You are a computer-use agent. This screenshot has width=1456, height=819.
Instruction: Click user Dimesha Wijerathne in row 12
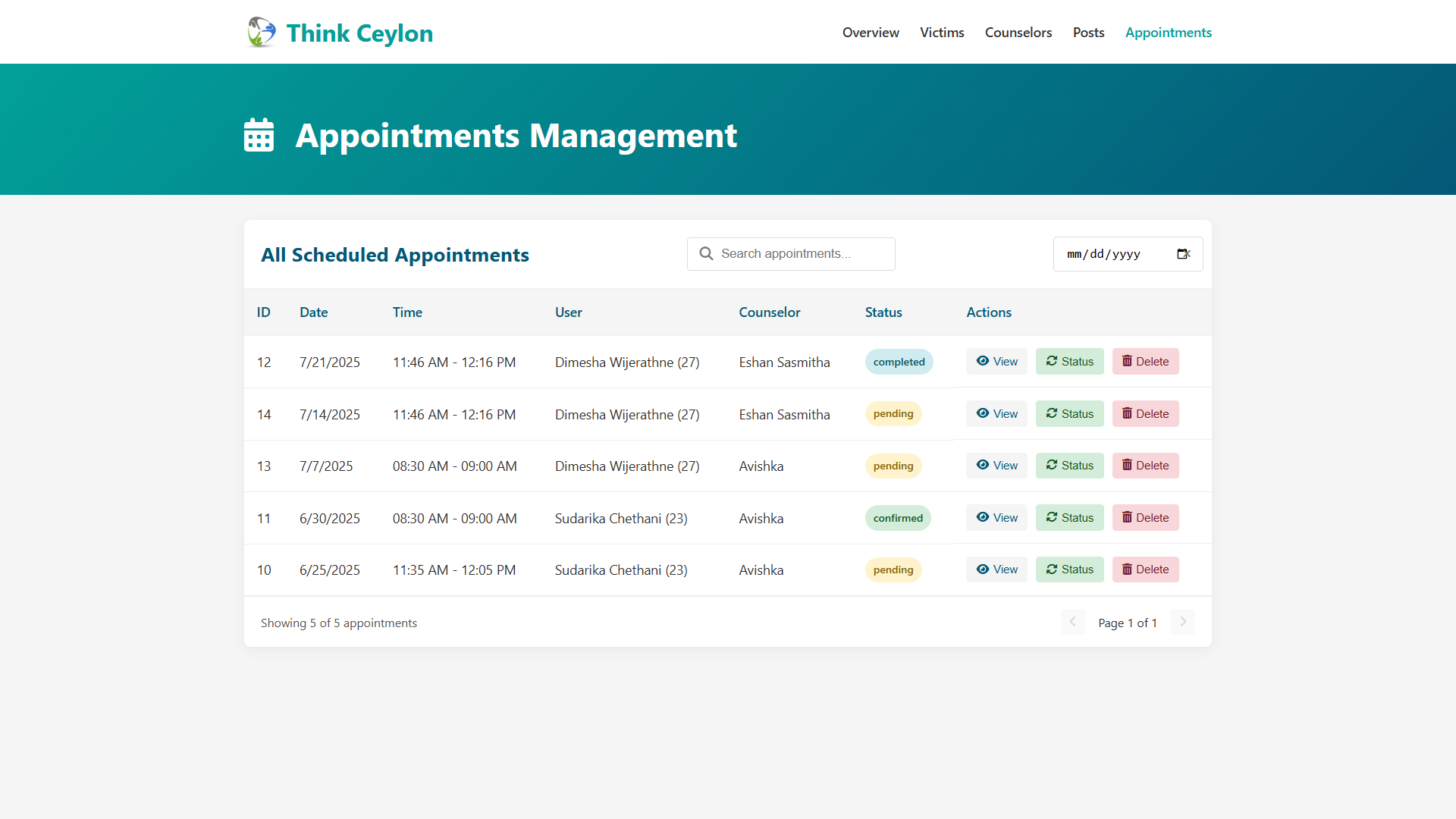pyautogui.click(x=627, y=362)
